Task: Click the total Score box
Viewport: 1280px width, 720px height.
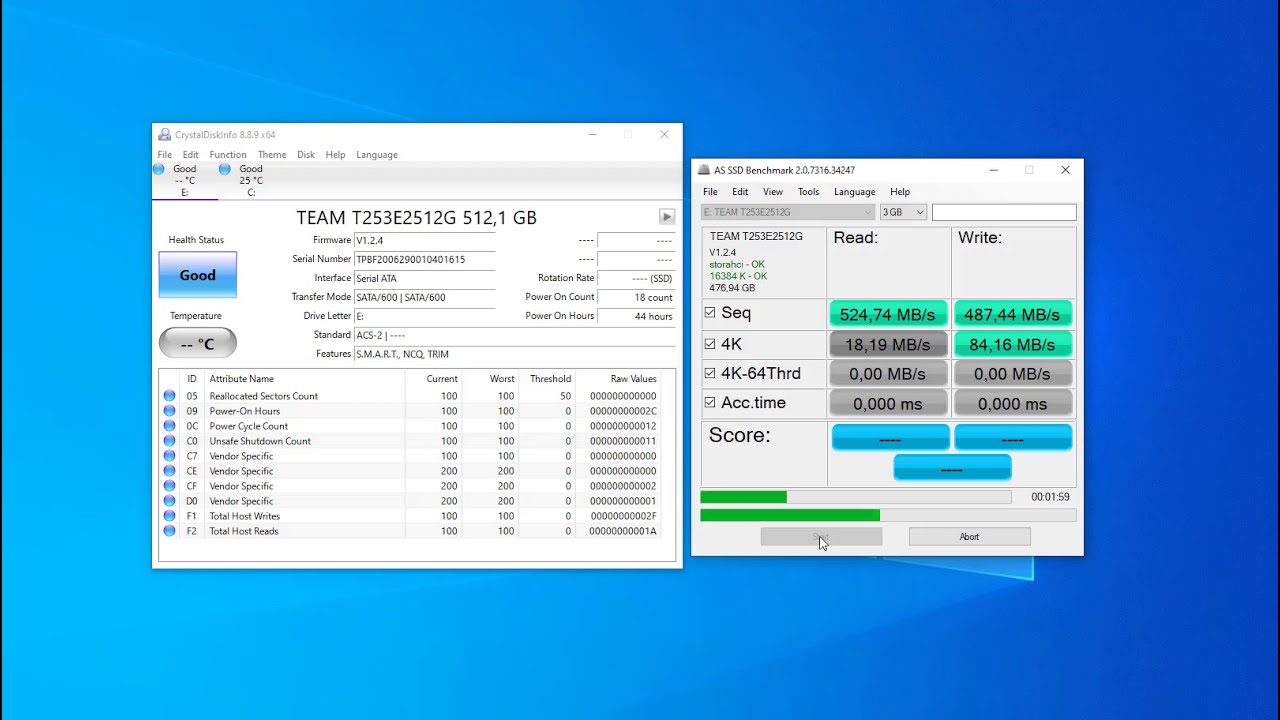Action: tap(952, 468)
